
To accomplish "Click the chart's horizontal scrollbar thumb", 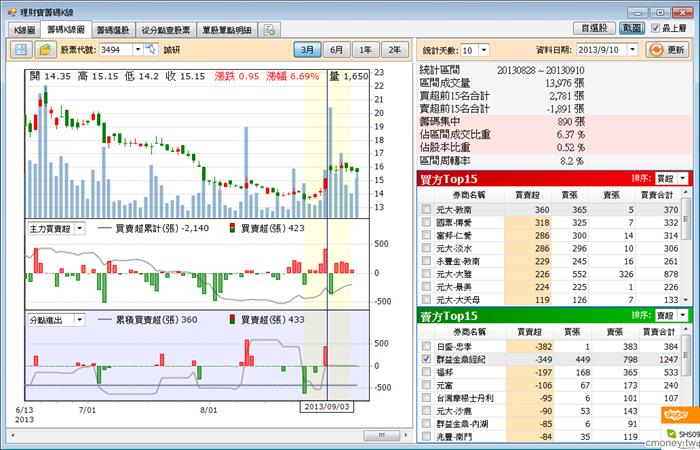I will [381, 435].
